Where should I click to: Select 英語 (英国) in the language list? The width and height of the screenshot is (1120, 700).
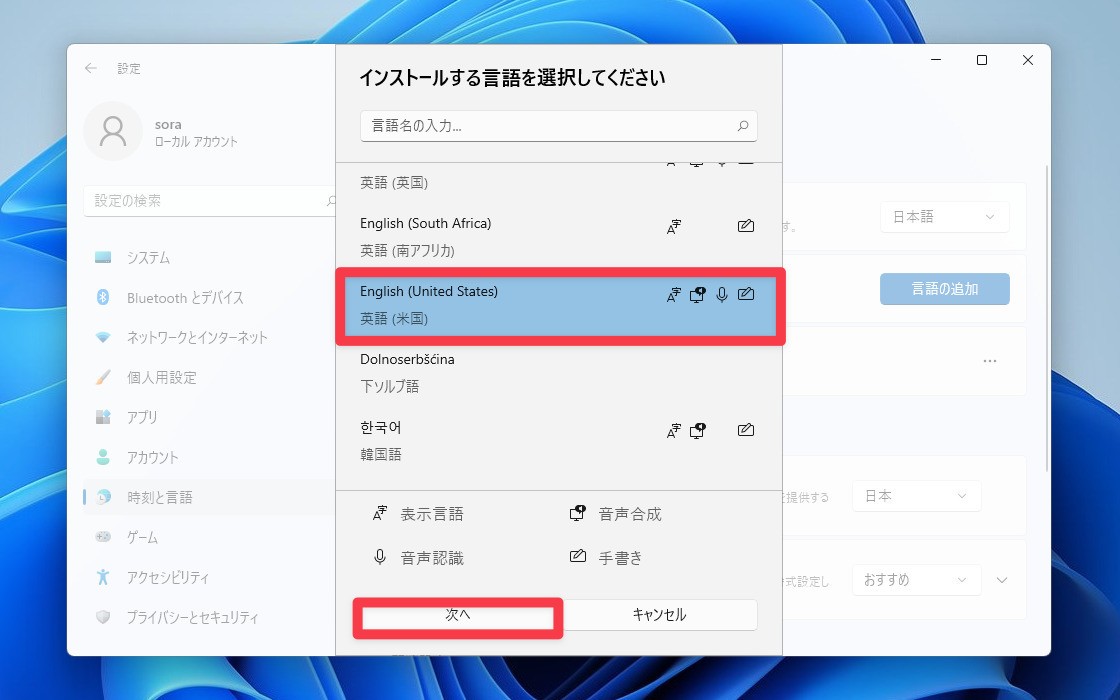[x=559, y=183]
